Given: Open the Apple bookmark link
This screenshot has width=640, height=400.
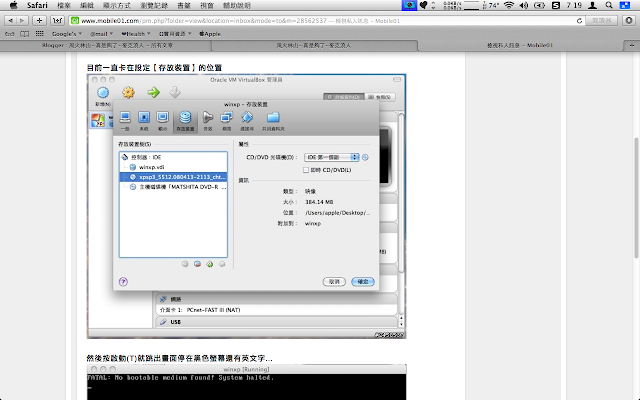Looking at the screenshot, I should coord(210,34).
